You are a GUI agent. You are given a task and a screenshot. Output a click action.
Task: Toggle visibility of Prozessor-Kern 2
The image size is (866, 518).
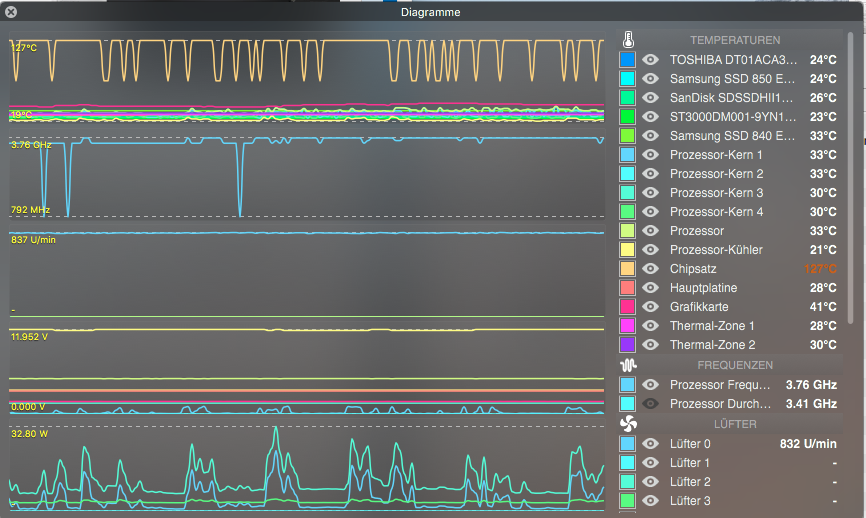click(x=651, y=173)
